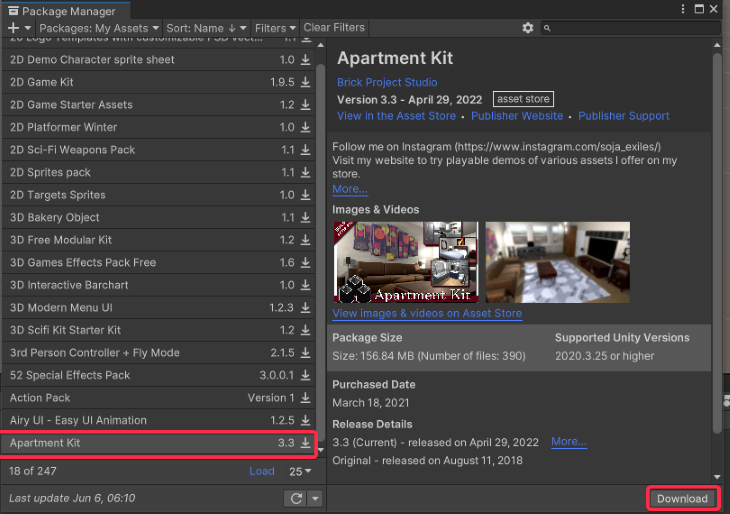The image size is (730, 514).
Task: Select Airy UI - Easy UI Animation package
Action: [x=158, y=420]
